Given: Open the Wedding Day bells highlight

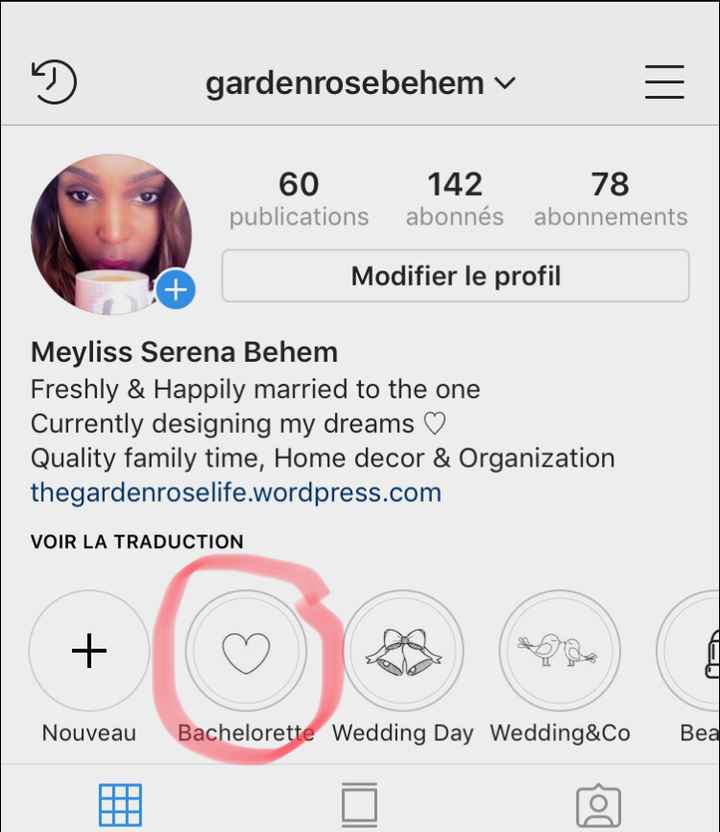Looking at the screenshot, I should pos(404,651).
